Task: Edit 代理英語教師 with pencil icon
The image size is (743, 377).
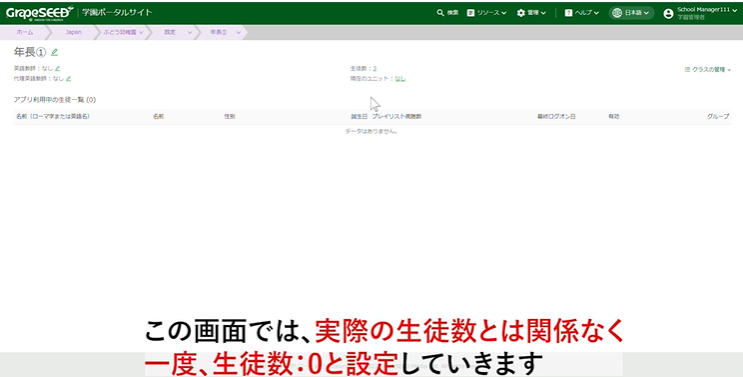Action: coord(68,79)
